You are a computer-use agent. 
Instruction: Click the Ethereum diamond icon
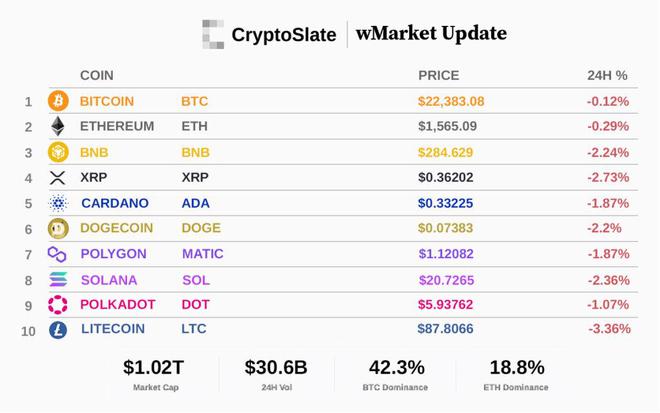[x=58, y=126]
